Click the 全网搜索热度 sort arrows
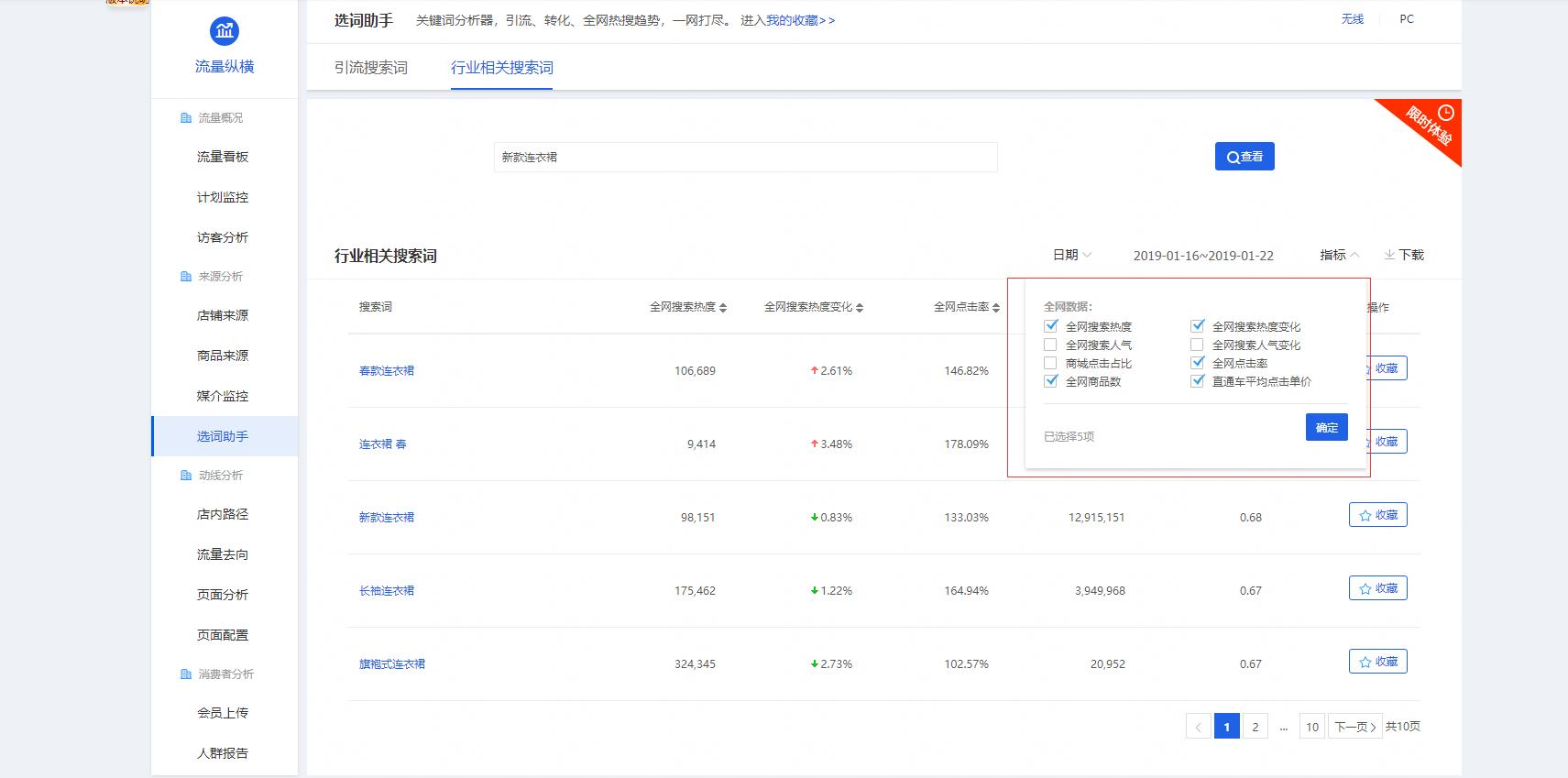 [x=723, y=308]
